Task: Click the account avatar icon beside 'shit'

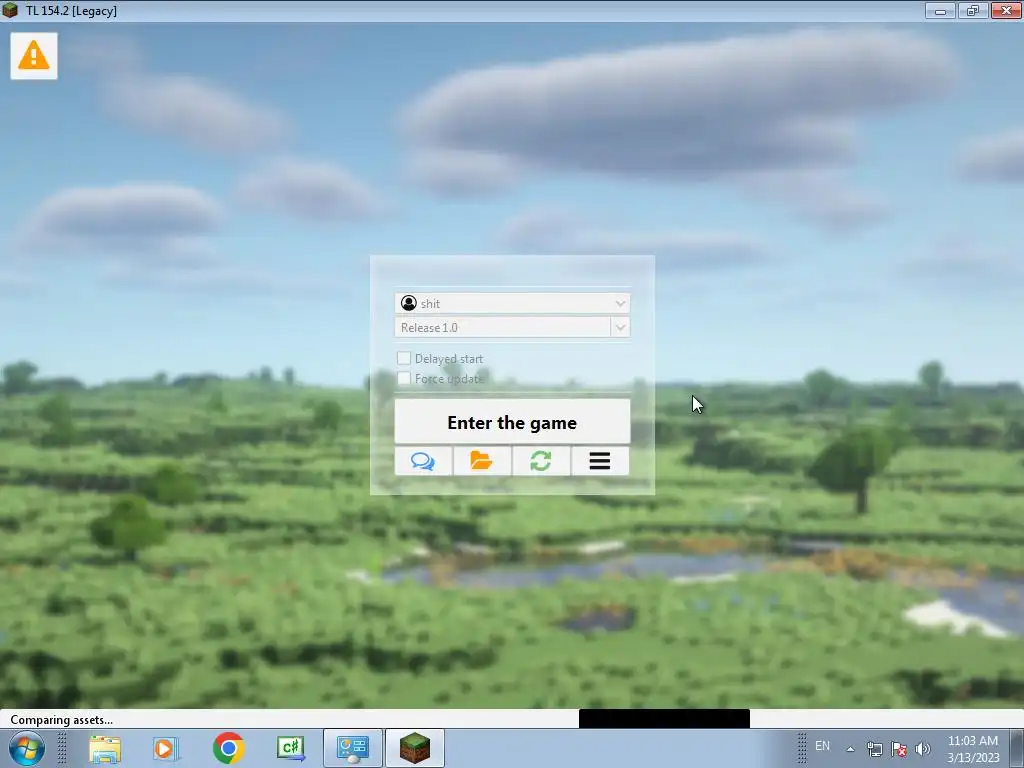Action: (409, 303)
